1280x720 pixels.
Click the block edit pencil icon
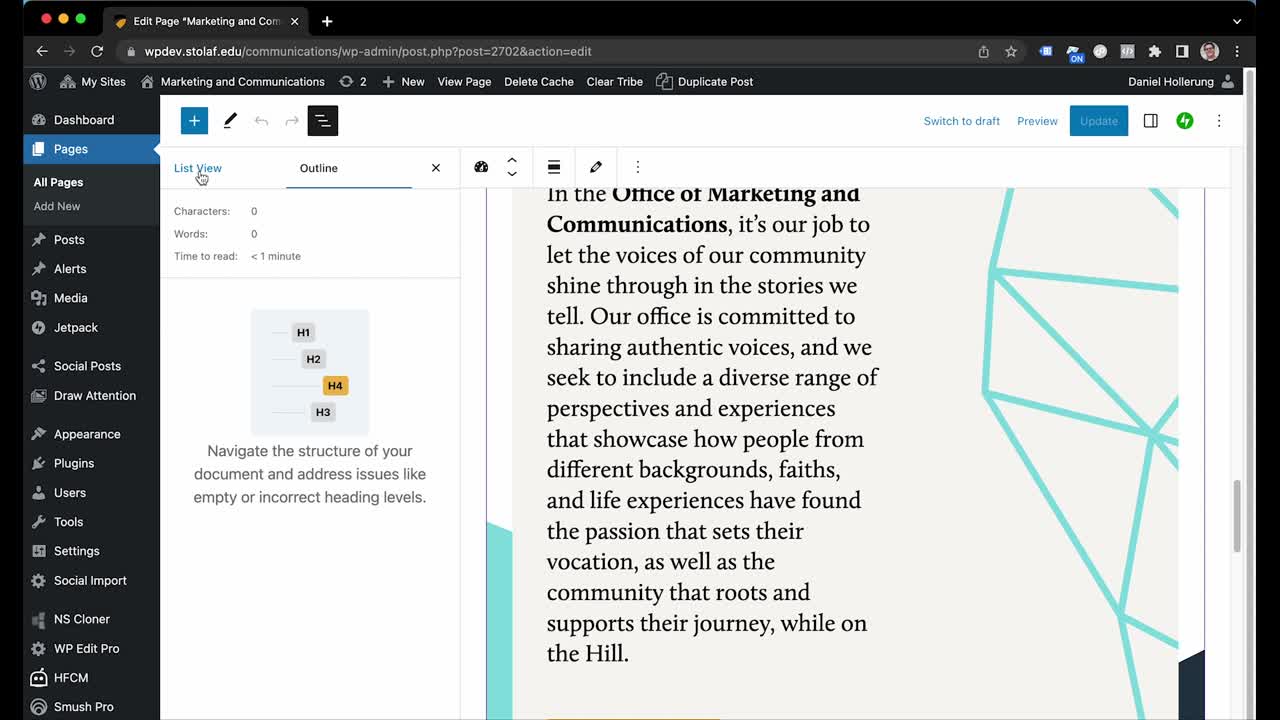tap(596, 167)
